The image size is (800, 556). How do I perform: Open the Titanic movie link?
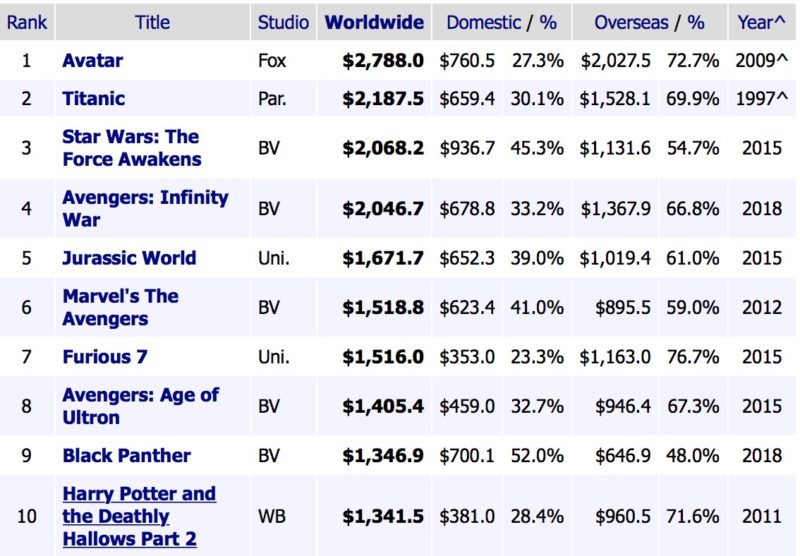(95, 99)
